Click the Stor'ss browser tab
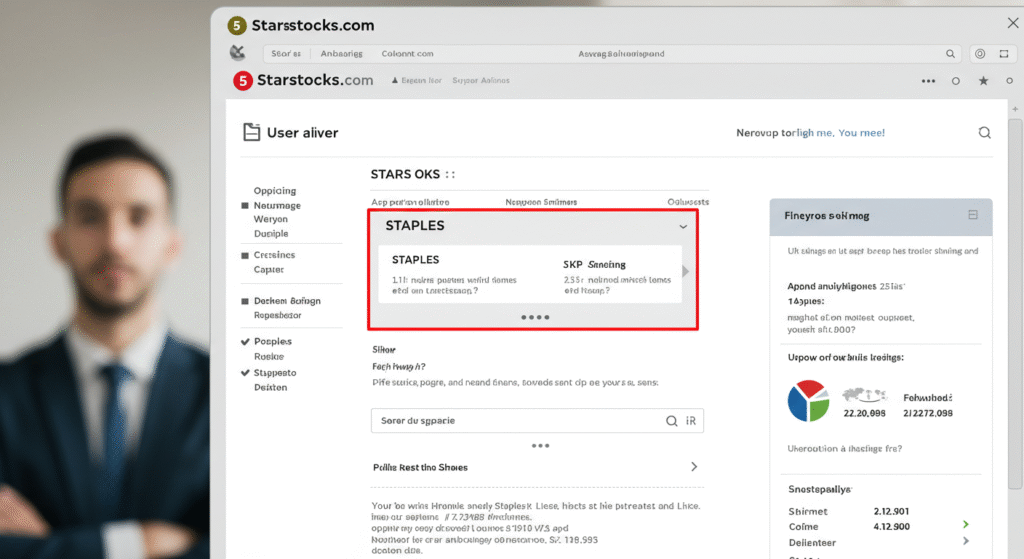The height and width of the screenshot is (559, 1024). 286,54
